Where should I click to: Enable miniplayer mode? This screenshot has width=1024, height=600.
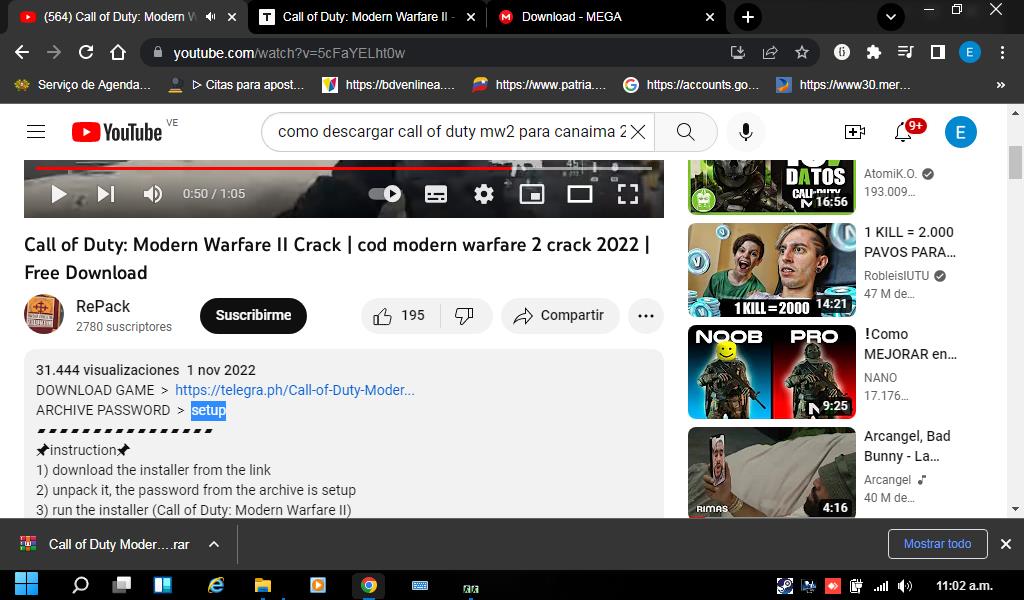click(x=532, y=194)
